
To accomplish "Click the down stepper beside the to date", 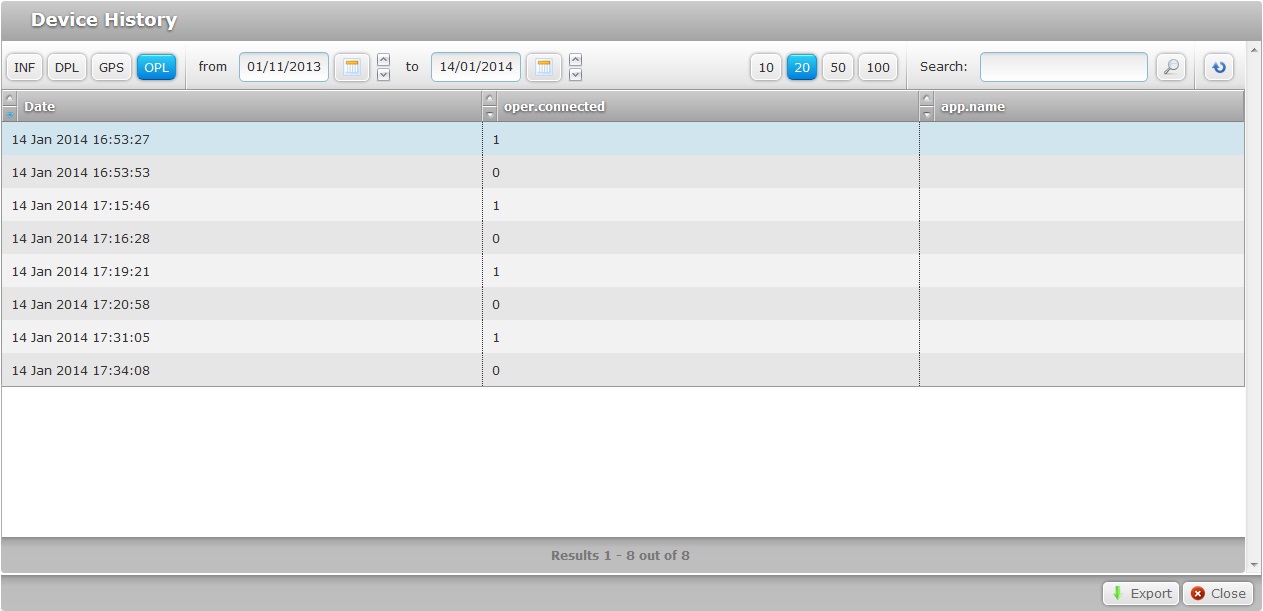I will (x=576, y=73).
